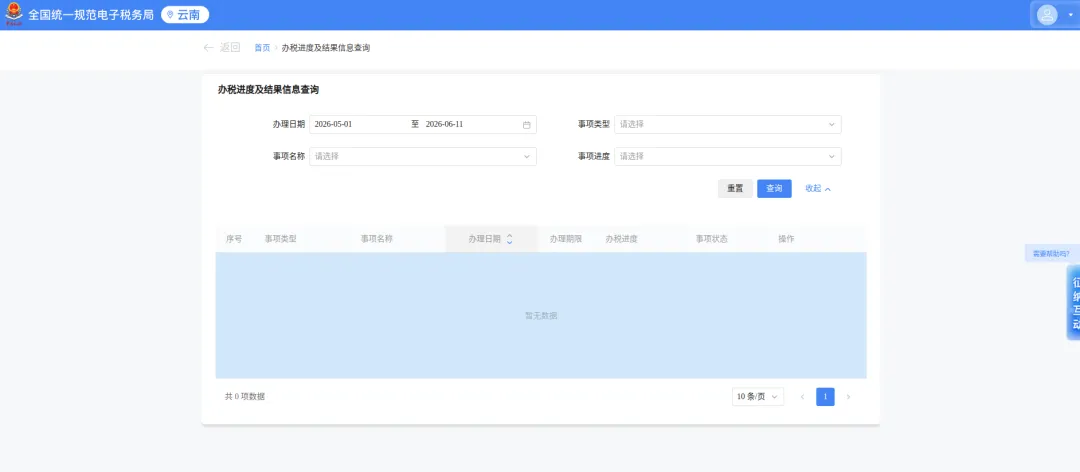Open the 10 条/页 page size dropdown
This screenshot has height=472, width=1080.
pyautogui.click(x=758, y=397)
